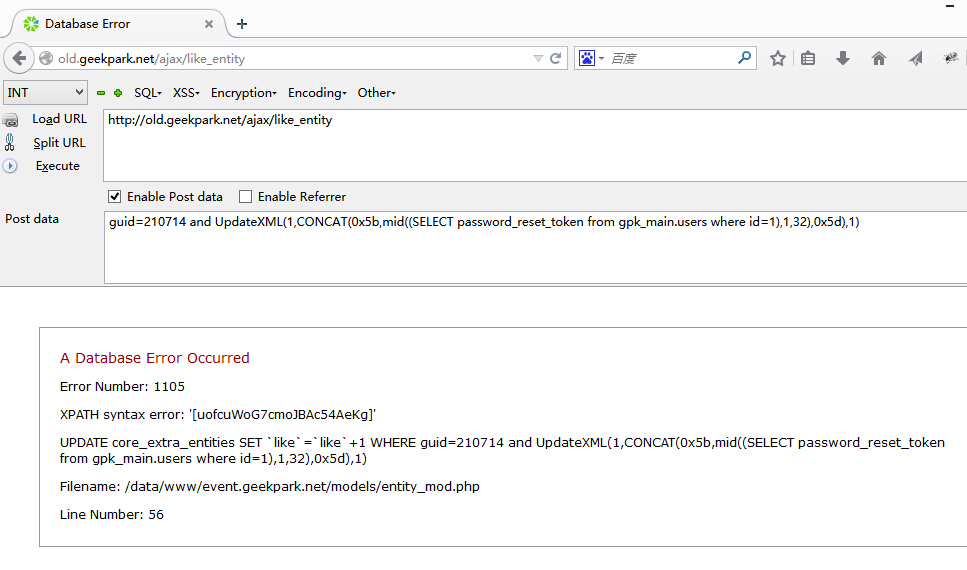Click the globe site identity icon
967x570 pixels.
46,59
